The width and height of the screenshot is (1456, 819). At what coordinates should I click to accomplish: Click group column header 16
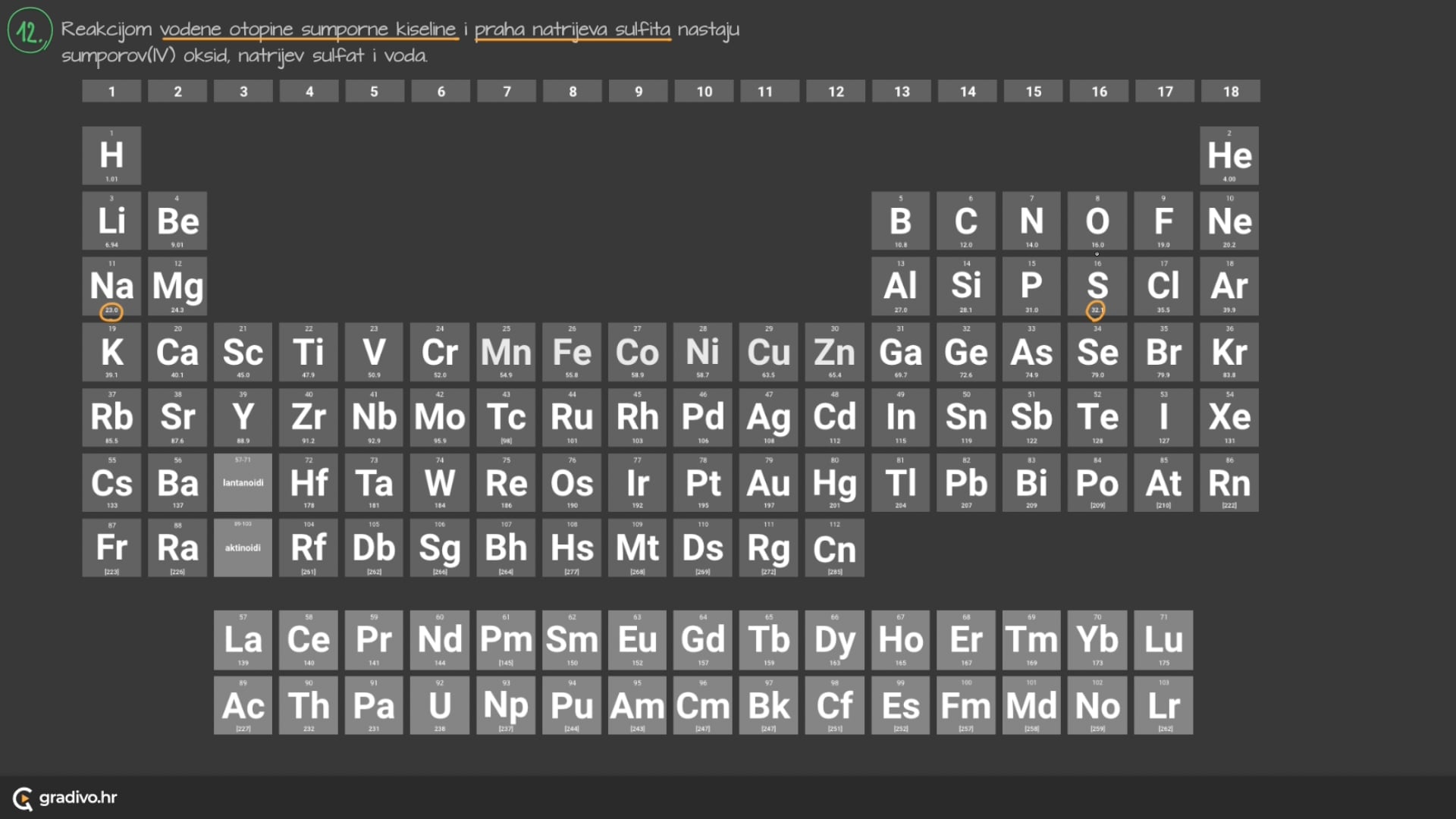1099,92
